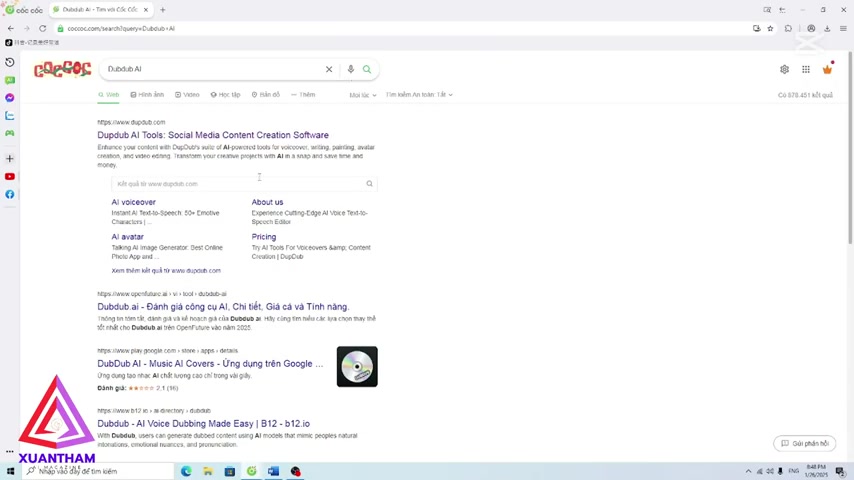Open the browser hamburger menu
Image resolution: width=854 pixels, height=480 pixels.
(x=843, y=28)
